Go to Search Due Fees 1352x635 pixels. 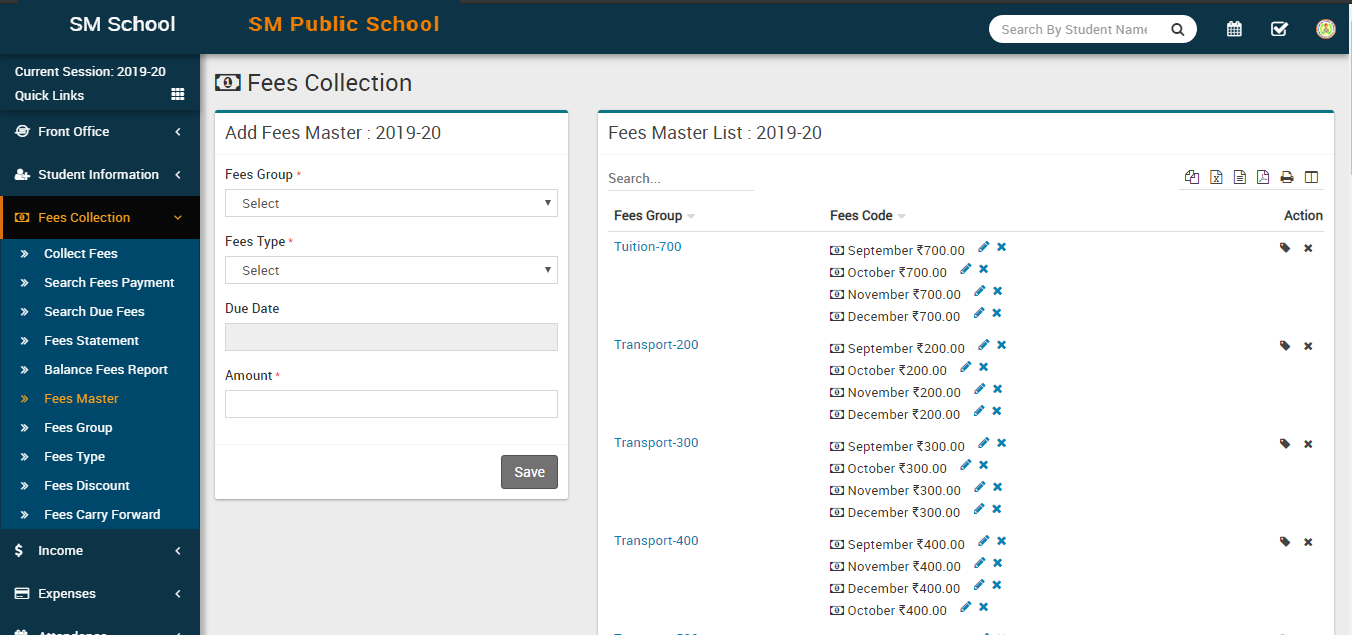[94, 311]
